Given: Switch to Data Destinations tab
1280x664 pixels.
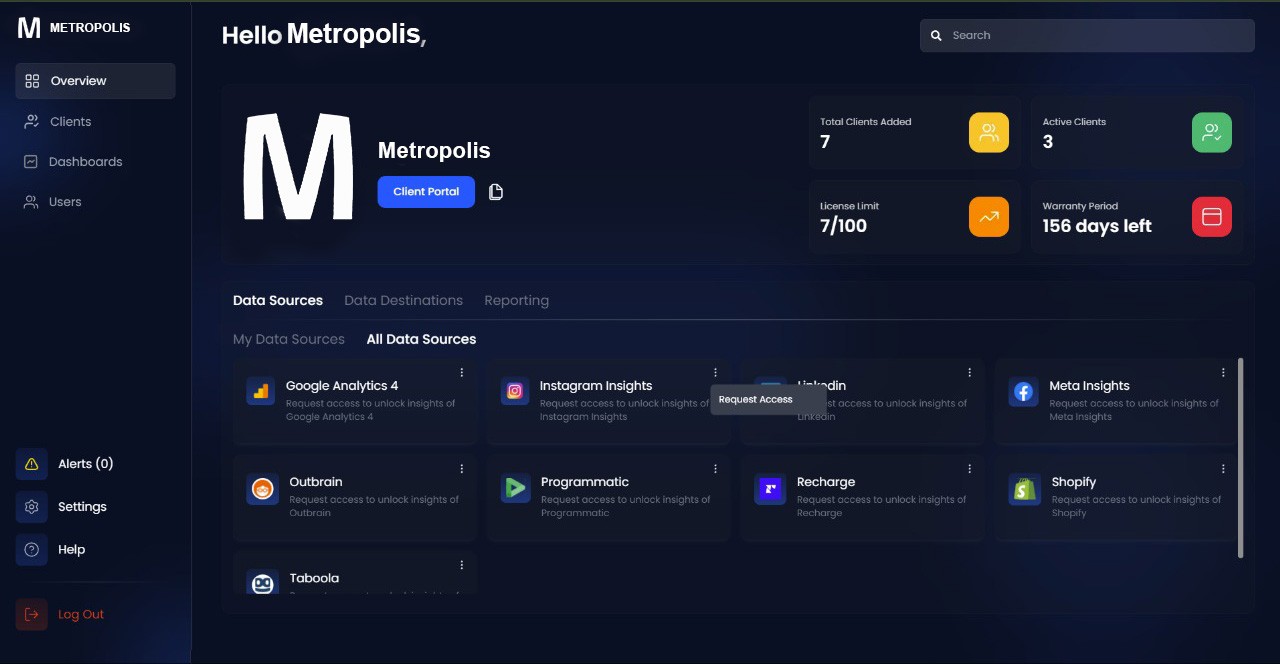Looking at the screenshot, I should (403, 300).
